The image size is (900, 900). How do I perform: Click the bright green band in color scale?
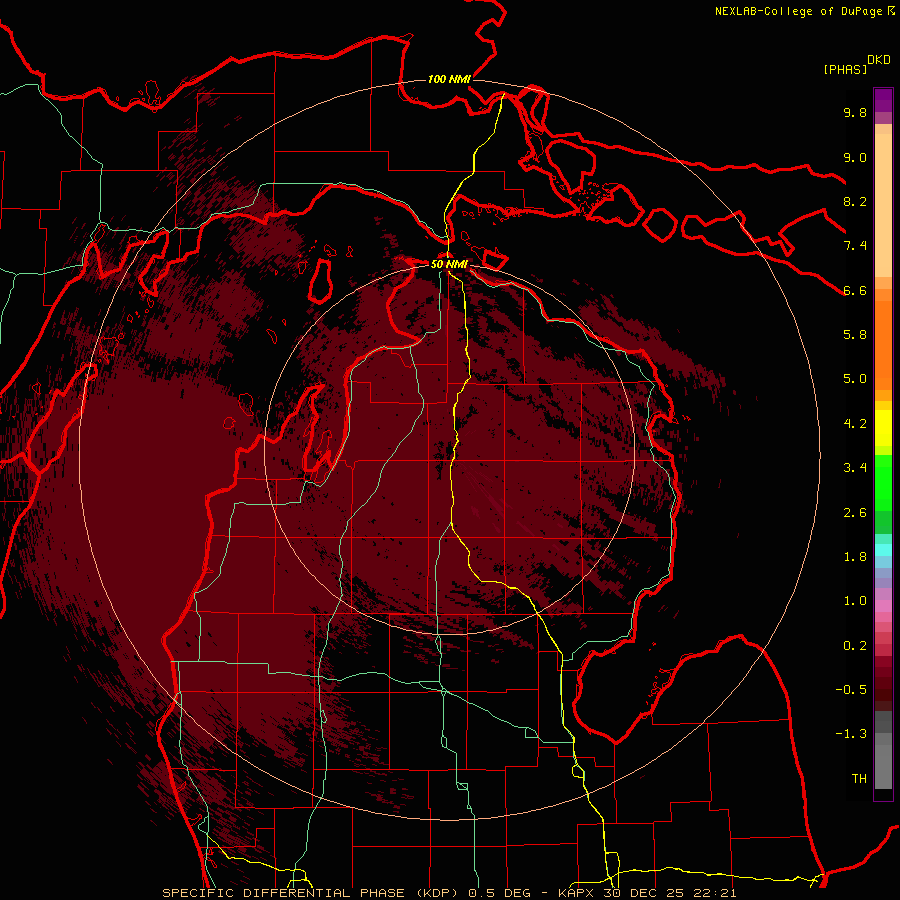[x=883, y=483]
